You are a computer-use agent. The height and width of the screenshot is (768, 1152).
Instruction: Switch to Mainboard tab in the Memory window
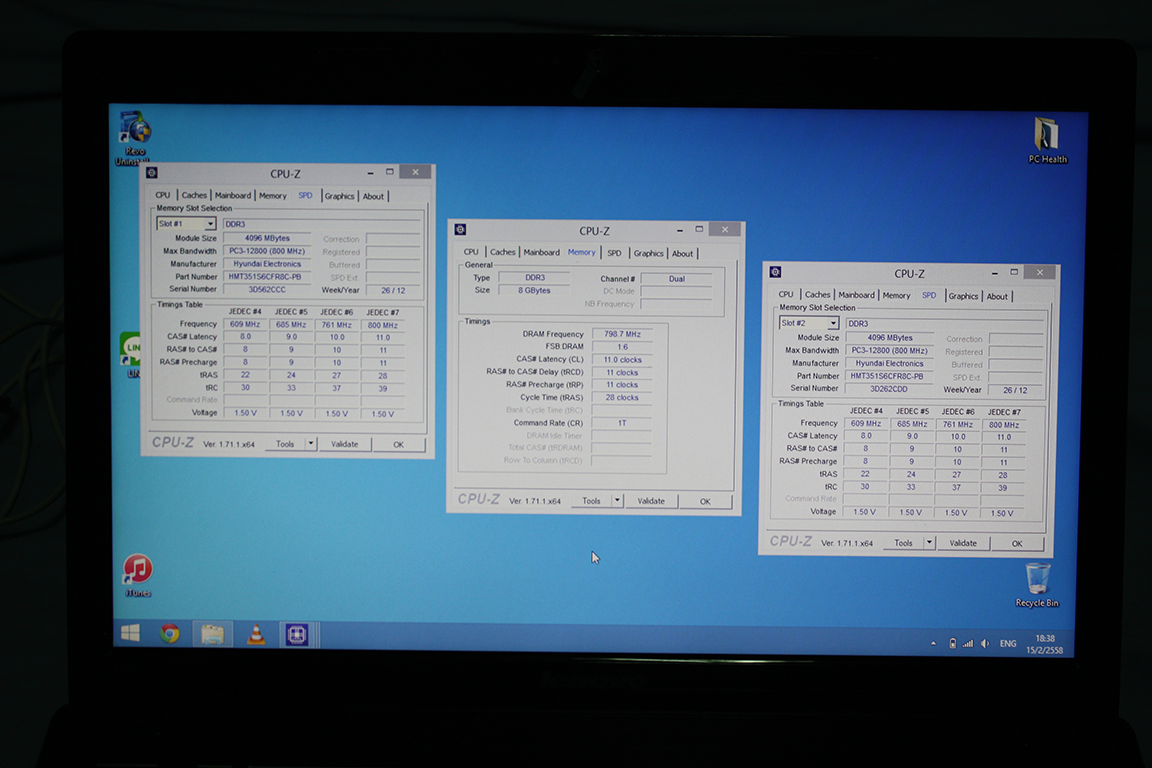point(541,252)
